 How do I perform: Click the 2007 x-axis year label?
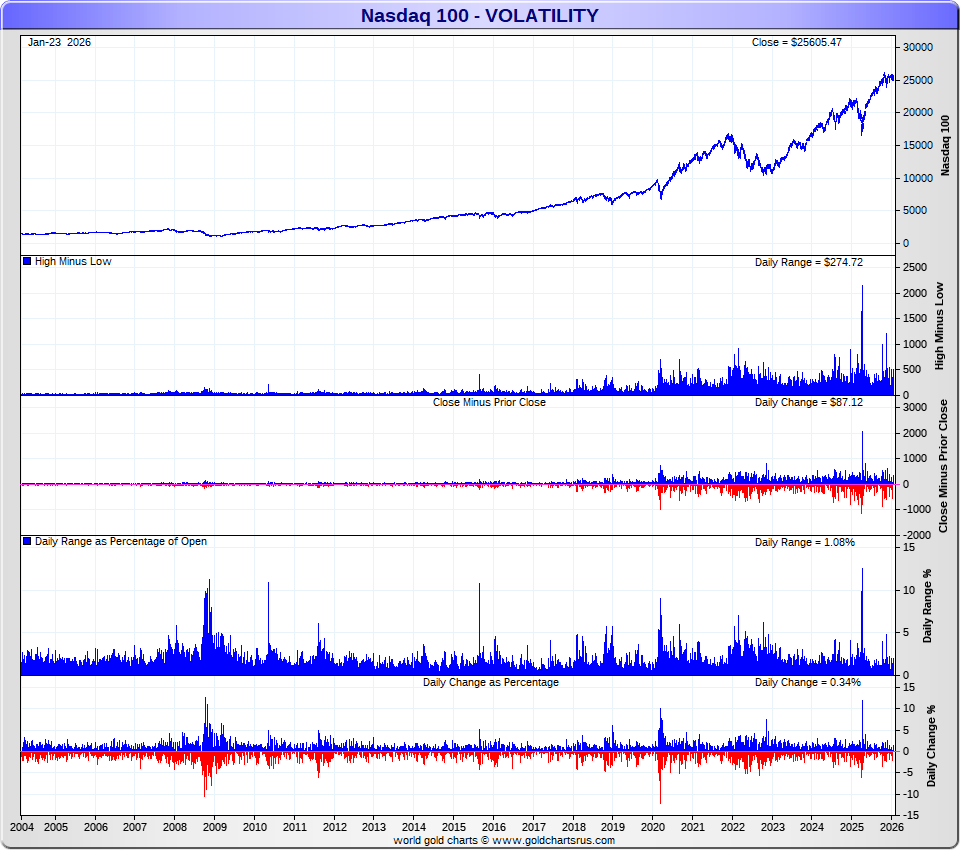pyautogui.click(x=135, y=827)
